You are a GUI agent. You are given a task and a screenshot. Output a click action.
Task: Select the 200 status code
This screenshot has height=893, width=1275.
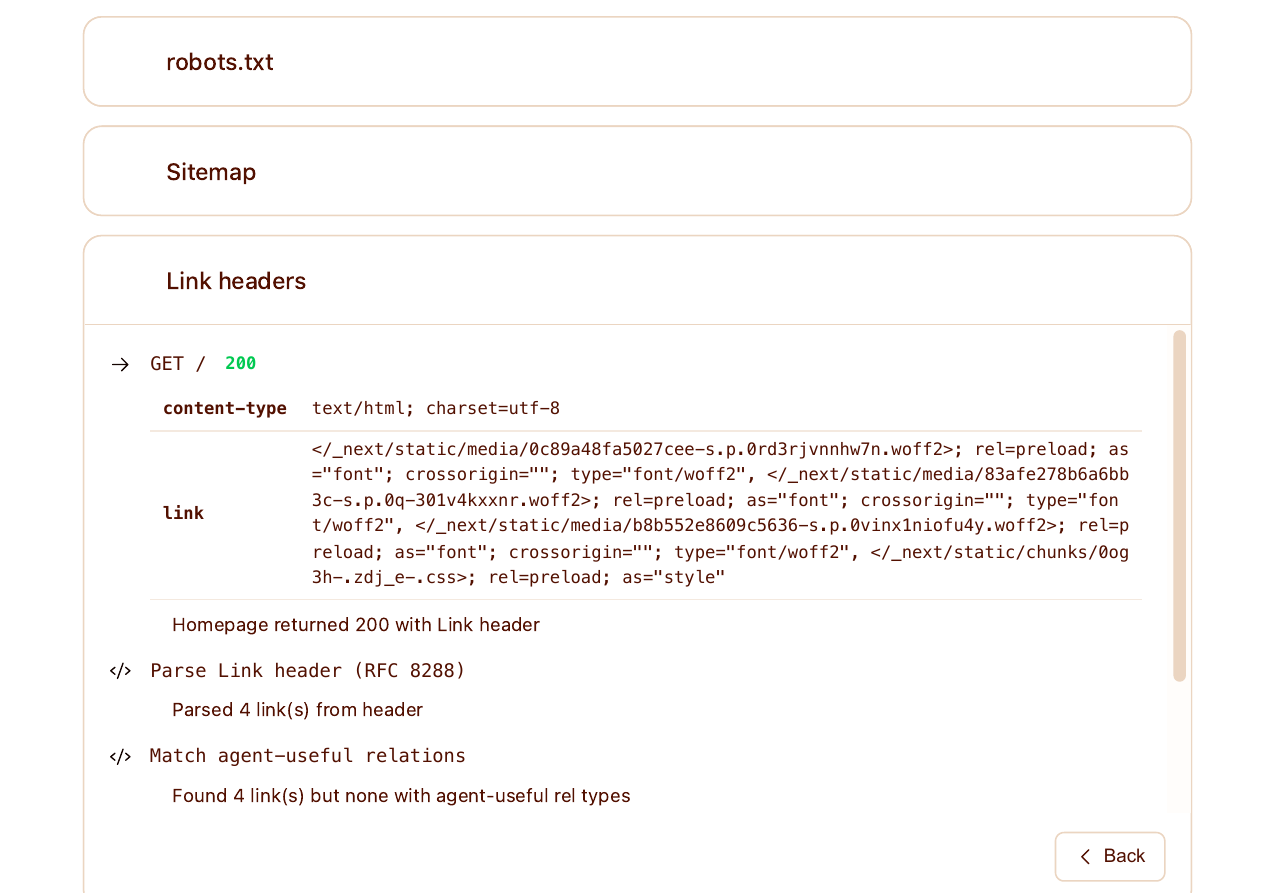pyautogui.click(x=240, y=364)
